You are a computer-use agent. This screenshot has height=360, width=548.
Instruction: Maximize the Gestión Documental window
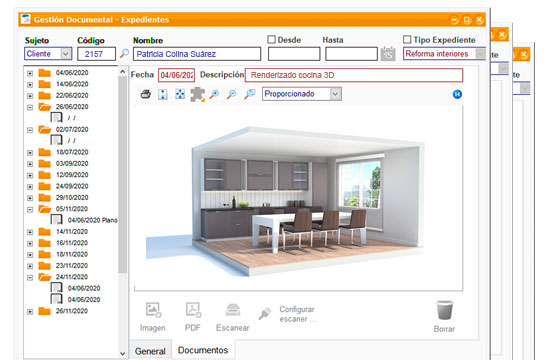pos(467,20)
